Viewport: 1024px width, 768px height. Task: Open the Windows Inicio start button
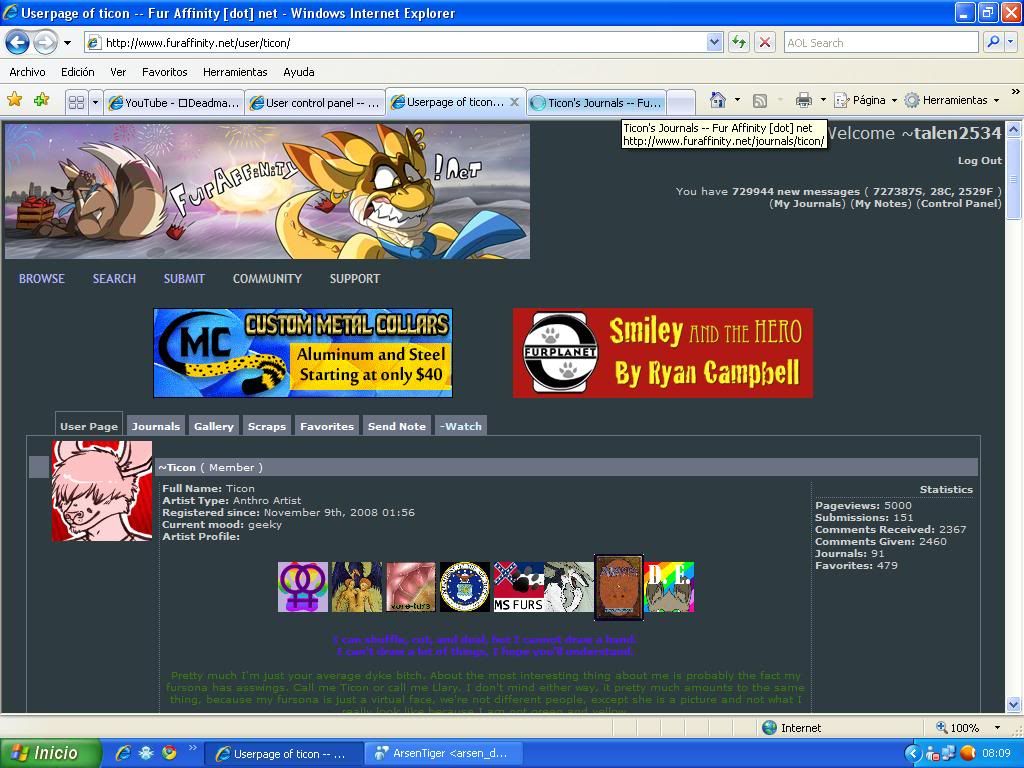tap(50, 753)
